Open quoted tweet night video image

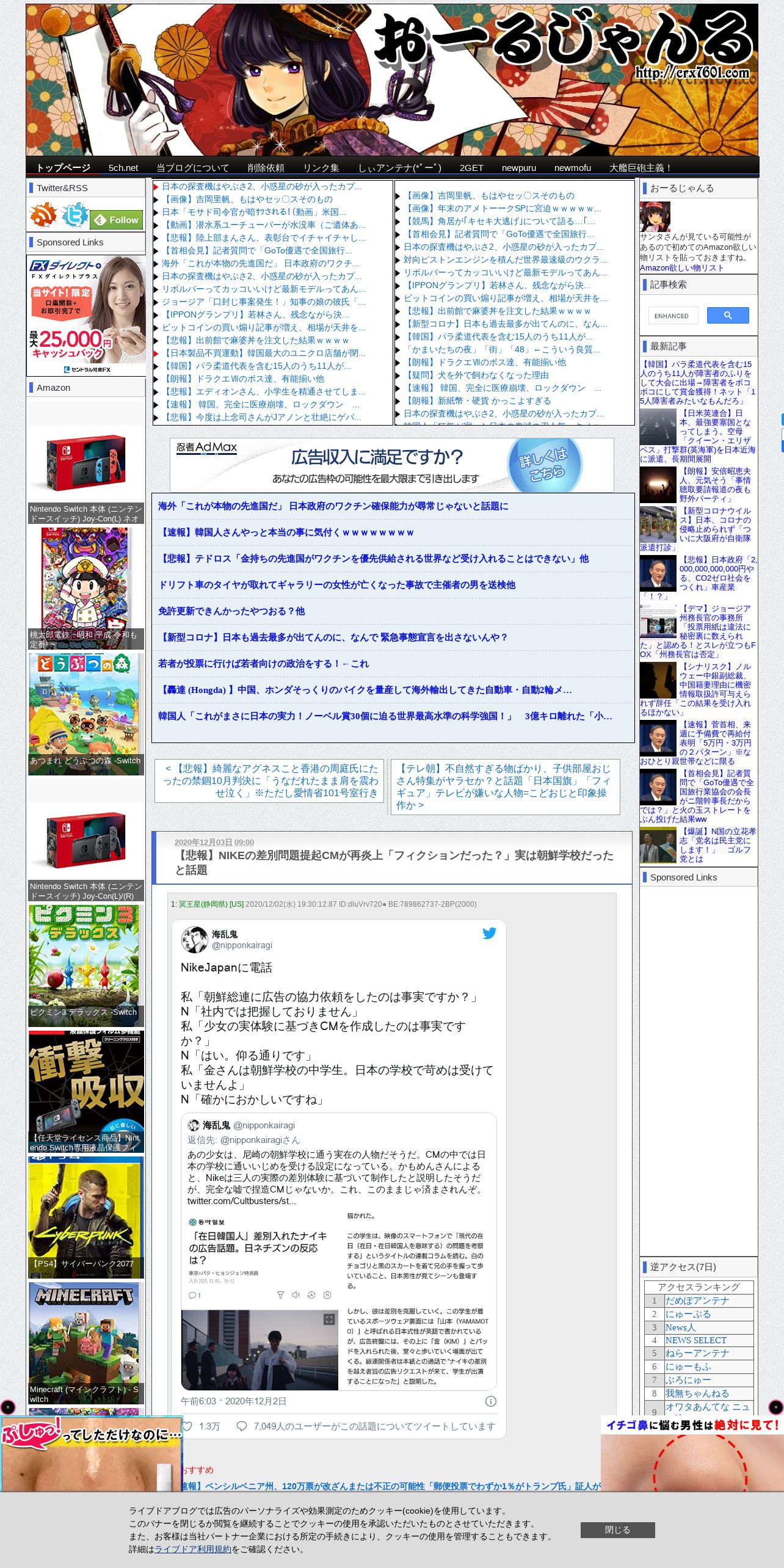[260, 1350]
